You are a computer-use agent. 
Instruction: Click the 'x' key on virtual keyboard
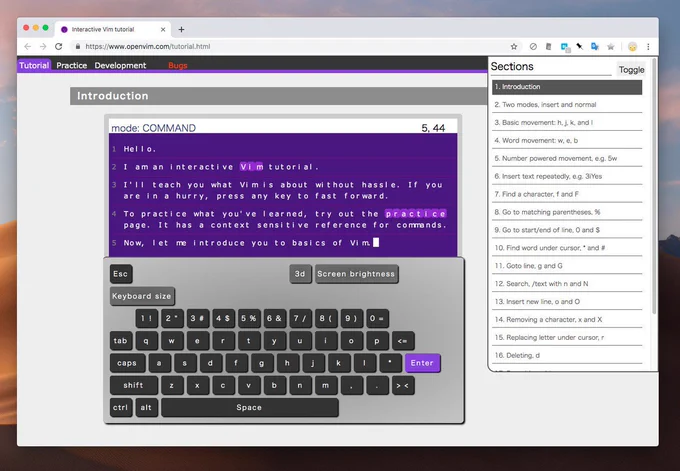197,386
